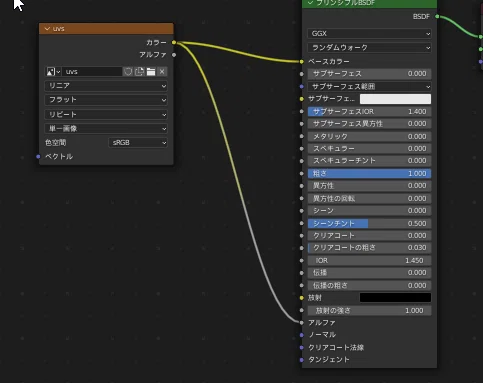The image size is (483, 383).
Task: Click the タンジェント input socket
Action: point(302,360)
